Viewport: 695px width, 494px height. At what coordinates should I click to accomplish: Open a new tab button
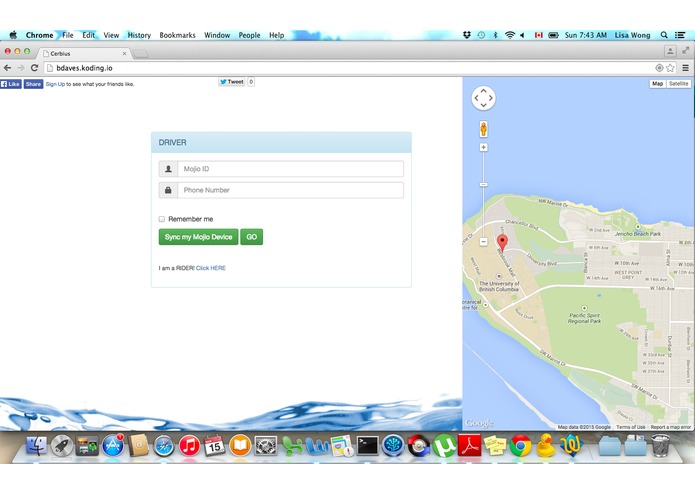(141, 54)
